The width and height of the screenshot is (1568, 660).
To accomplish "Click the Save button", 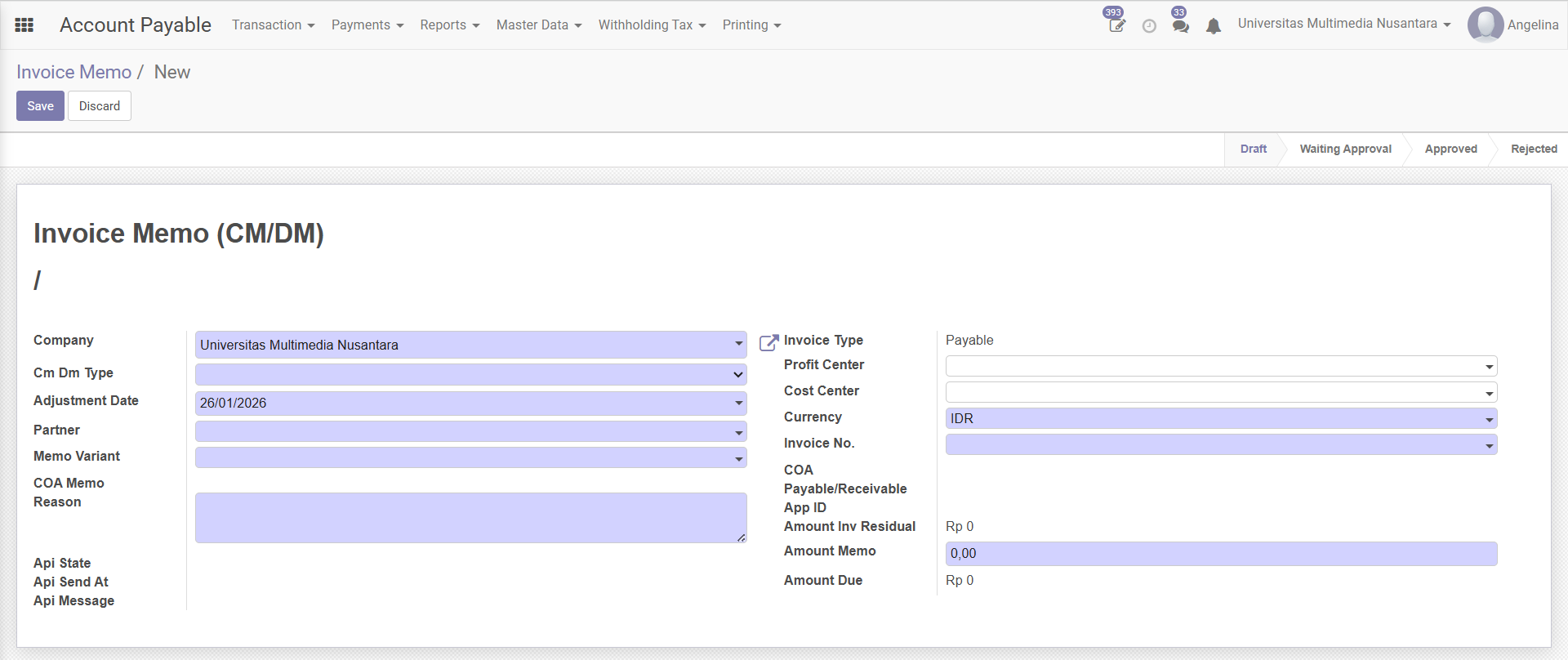I will 40,106.
